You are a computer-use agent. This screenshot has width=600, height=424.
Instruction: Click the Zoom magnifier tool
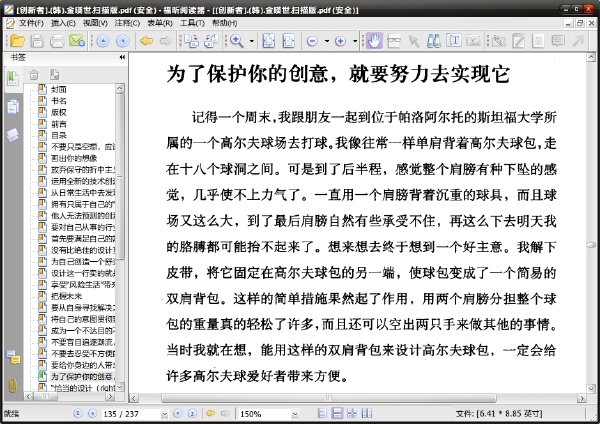[x=236, y=41]
